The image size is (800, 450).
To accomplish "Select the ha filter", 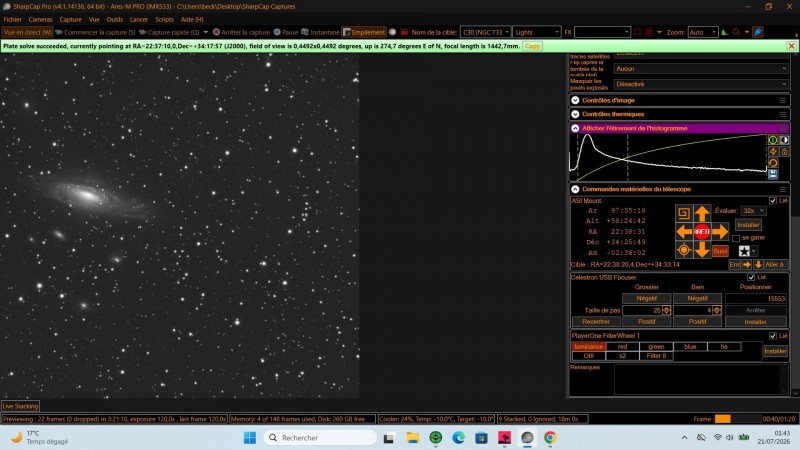I will [724, 346].
